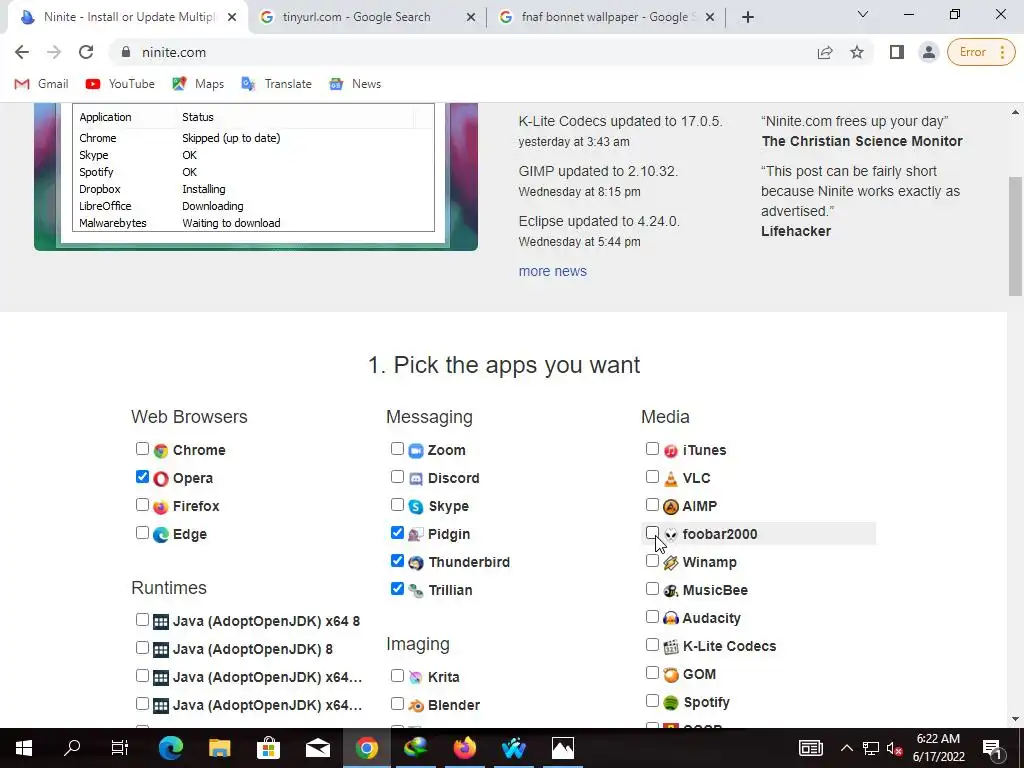Click the iTunes music icon

coord(671,451)
